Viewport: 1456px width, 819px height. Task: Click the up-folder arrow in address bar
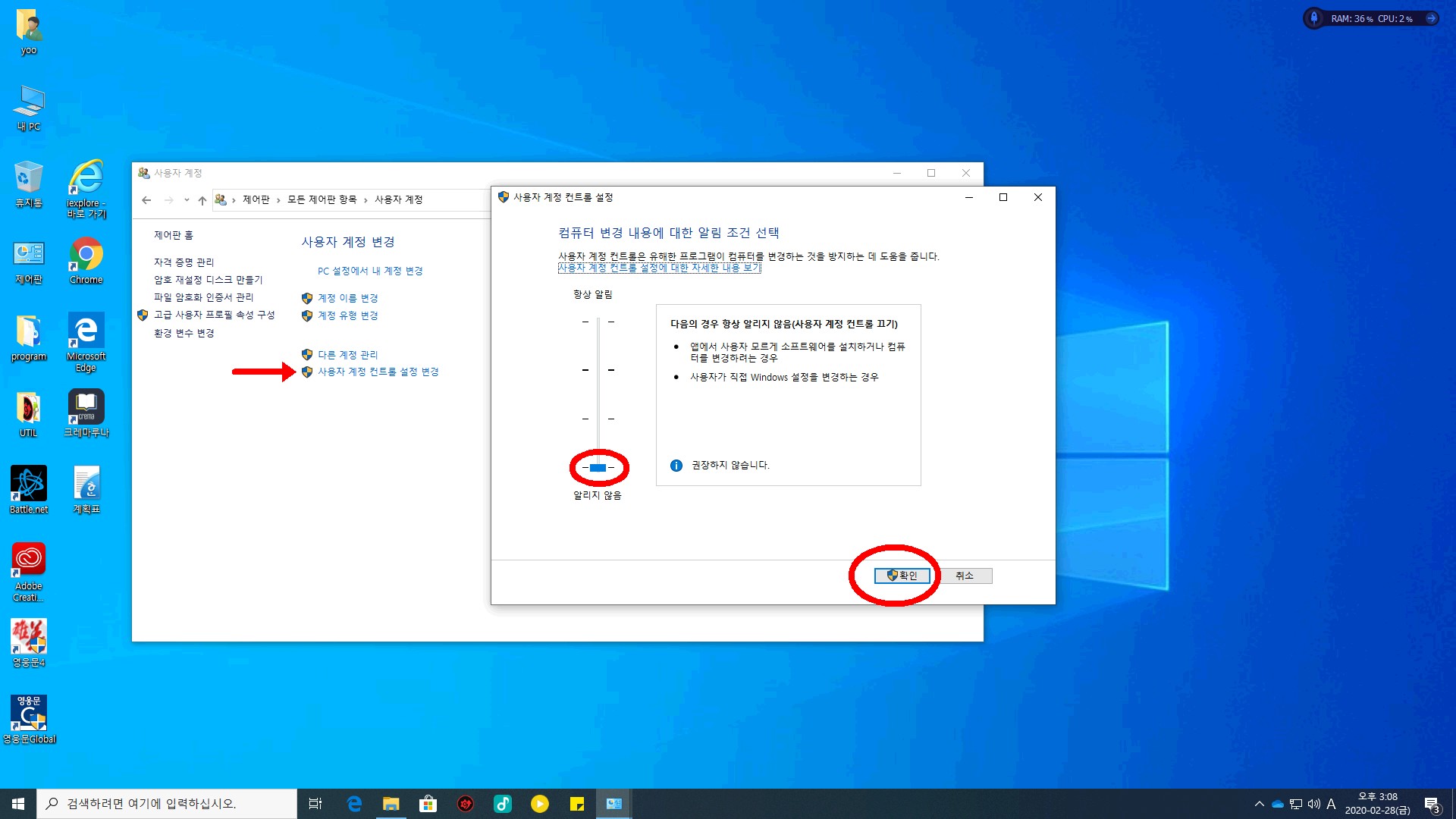coord(202,200)
